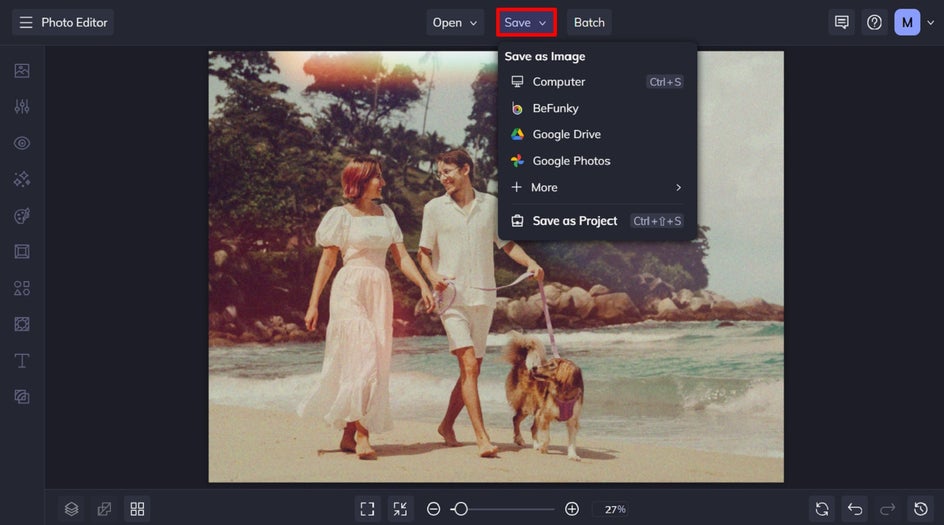
Task: Save image to Computer
Action: [597, 82]
